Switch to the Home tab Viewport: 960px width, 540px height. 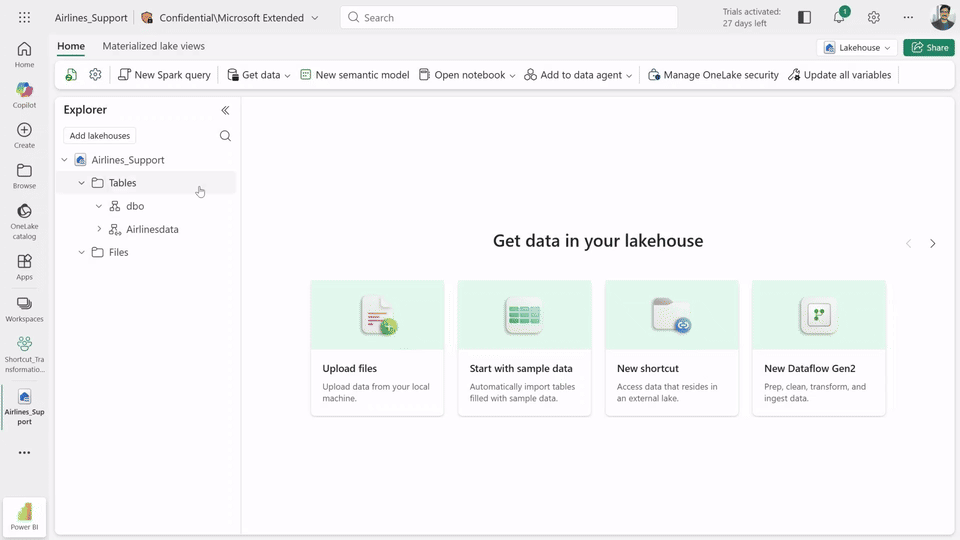[x=71, y=46]
